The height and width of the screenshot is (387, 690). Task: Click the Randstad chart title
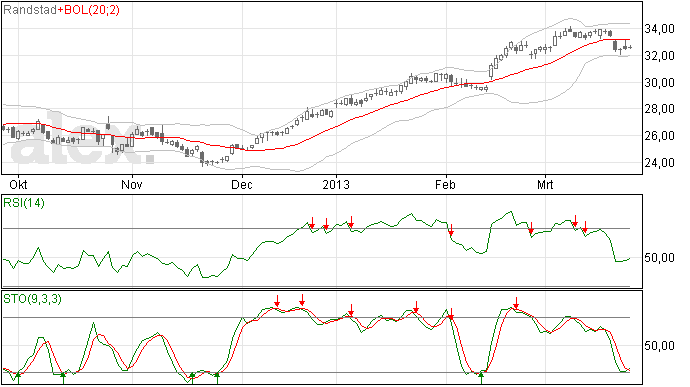(x=30, y=10)
